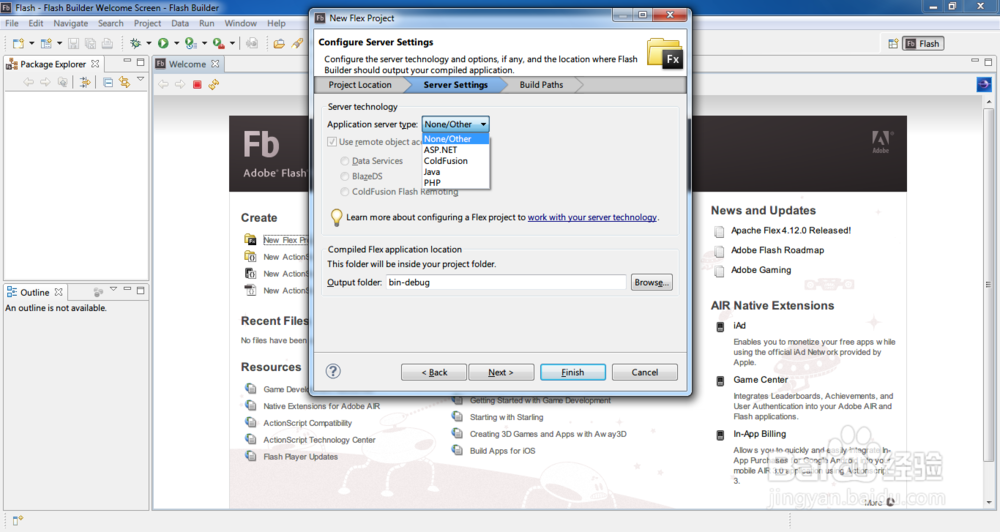Expand the Profile dropdown arrow
Viewport: 1000px width, 532px height.
pyautogui.click(x=204, y=43)
